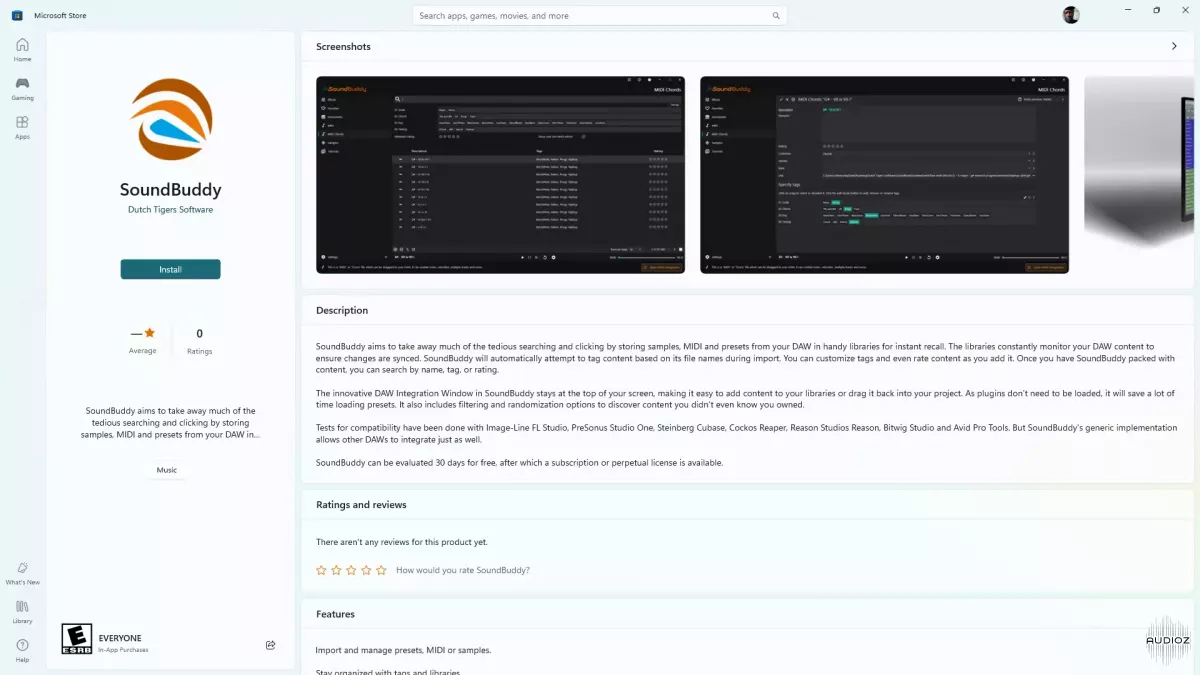The height and width of the screenshot is (675, 1200).
Task: Click the Microsoft Store logo in title bar
Action: pos(17,15)
